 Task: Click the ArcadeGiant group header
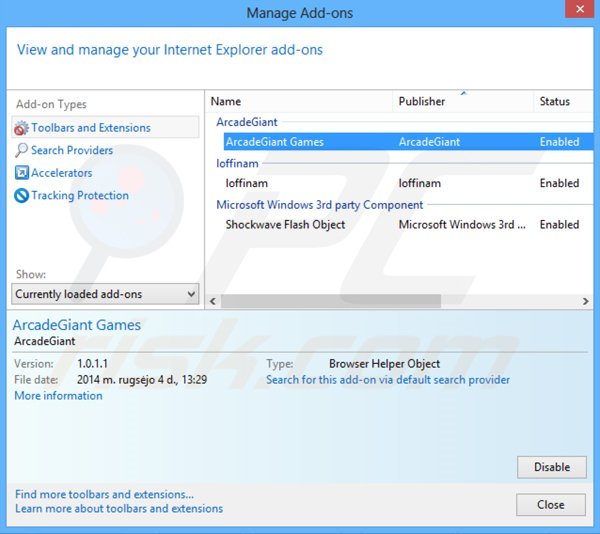tap(247, 122)
